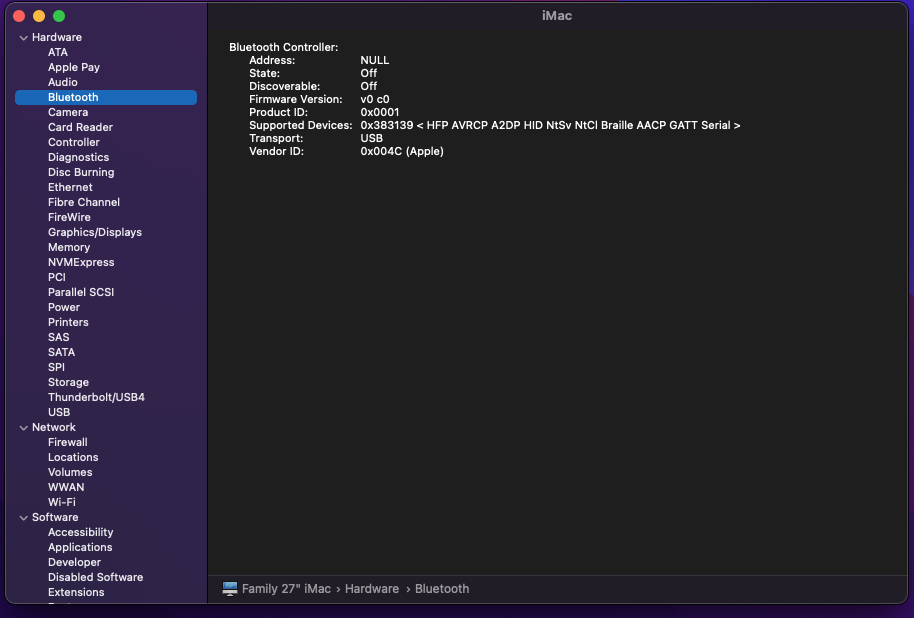Click the Address value NULL
This screenshot has height=618, width=914.
(x=375, y=60)
